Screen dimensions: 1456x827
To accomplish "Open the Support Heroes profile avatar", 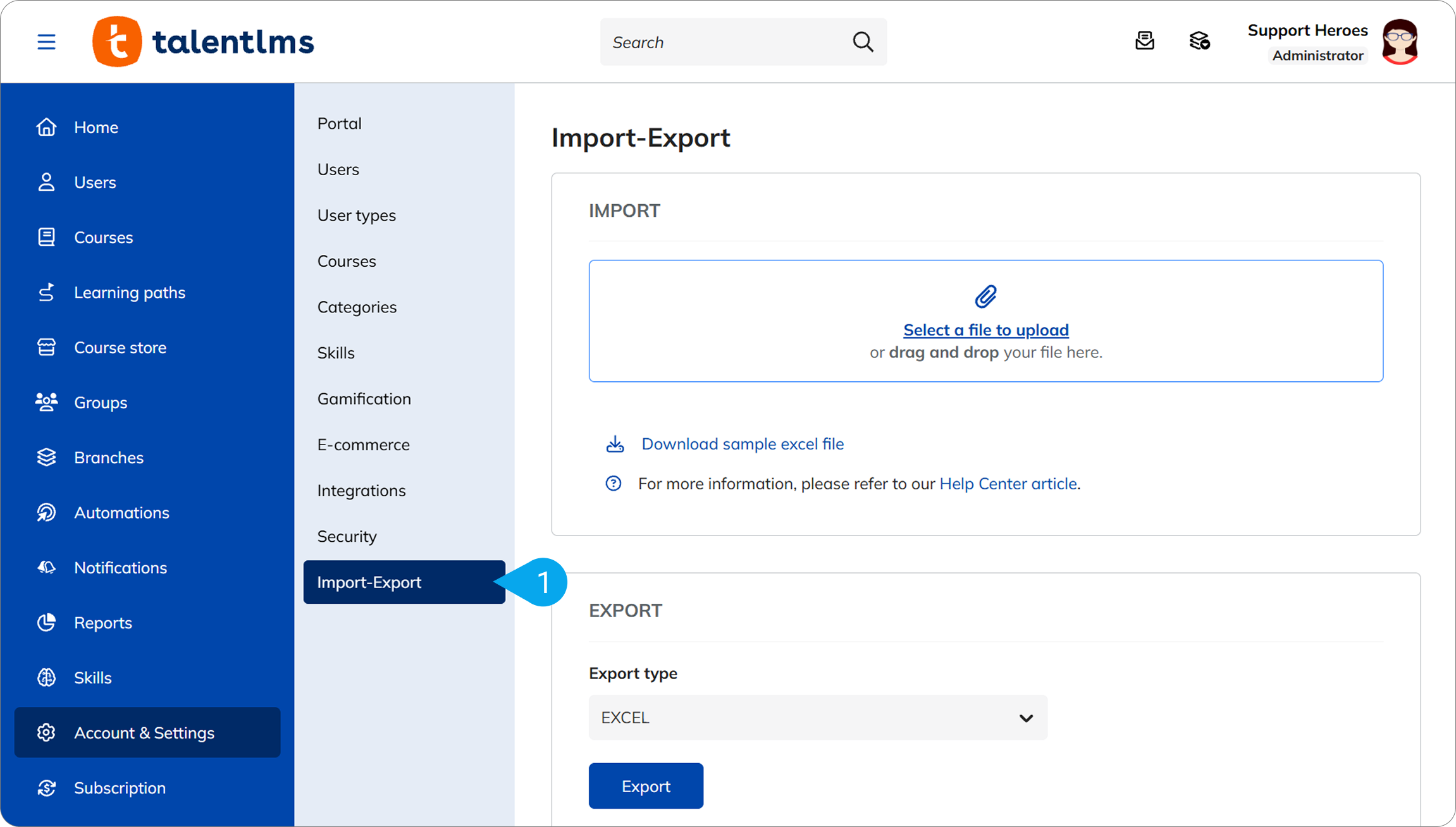I will 1400,42.
